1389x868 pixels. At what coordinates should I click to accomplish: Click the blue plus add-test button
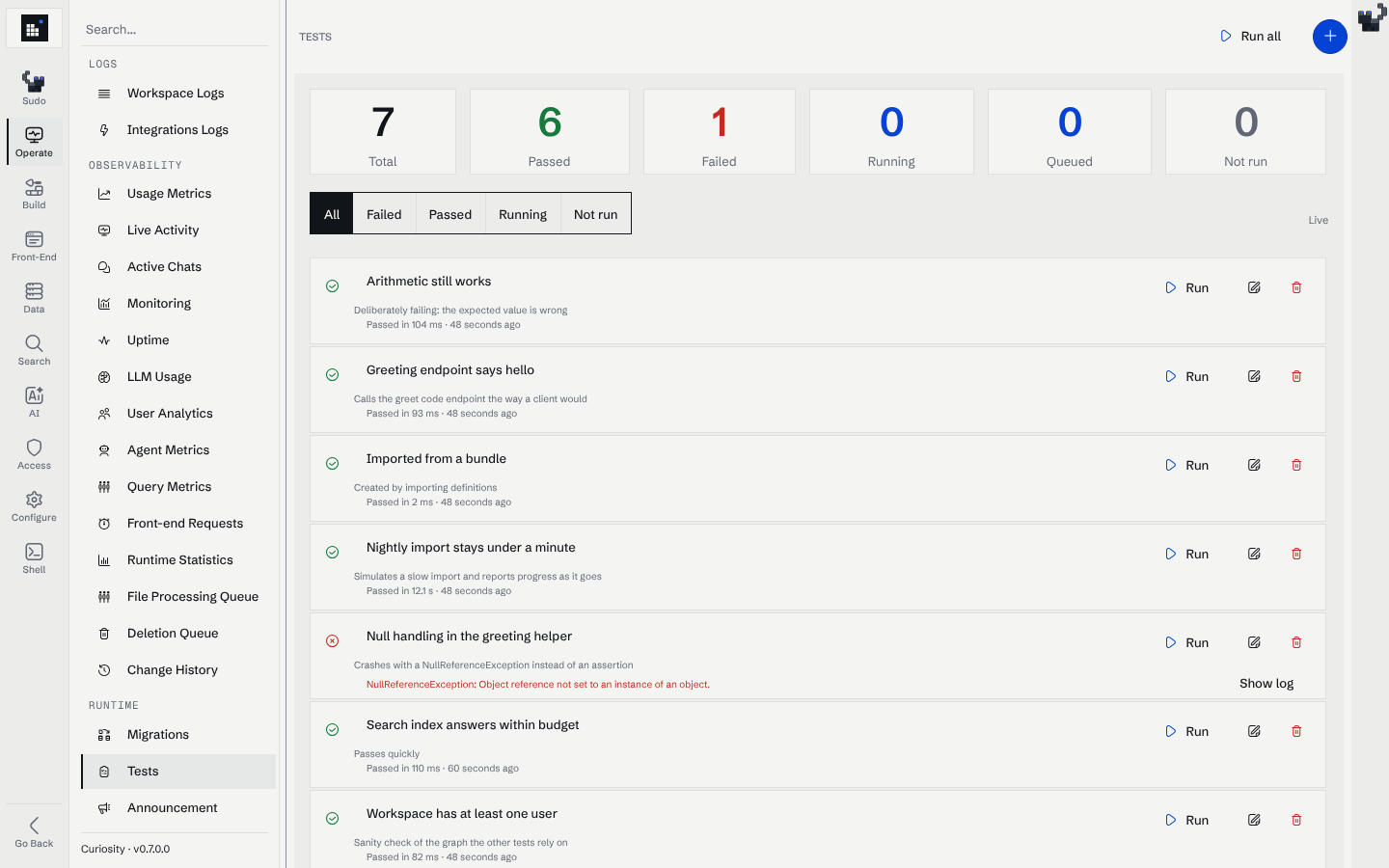[x=1329, y=37]
